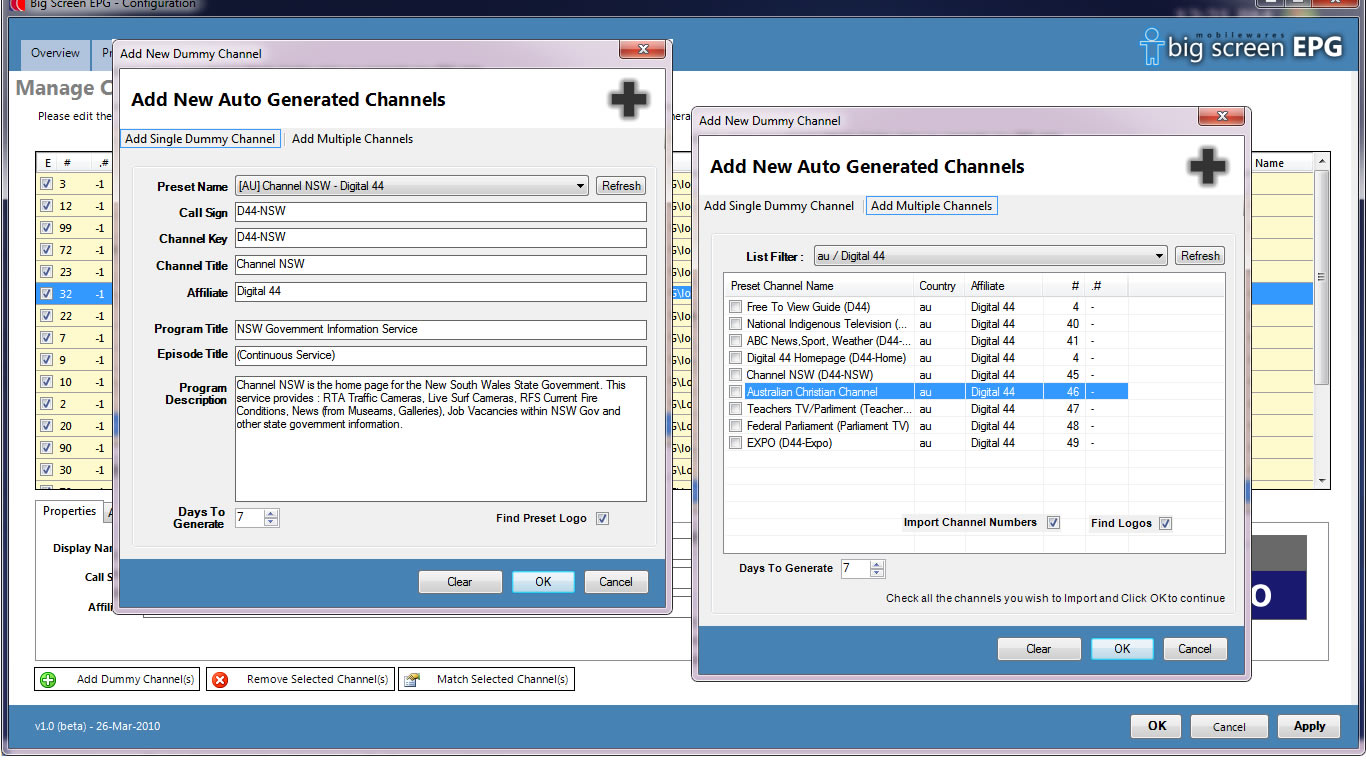Click the red X Remove Selected Channel(s) icon
The image size is (1366, 768).
point(220,680)
